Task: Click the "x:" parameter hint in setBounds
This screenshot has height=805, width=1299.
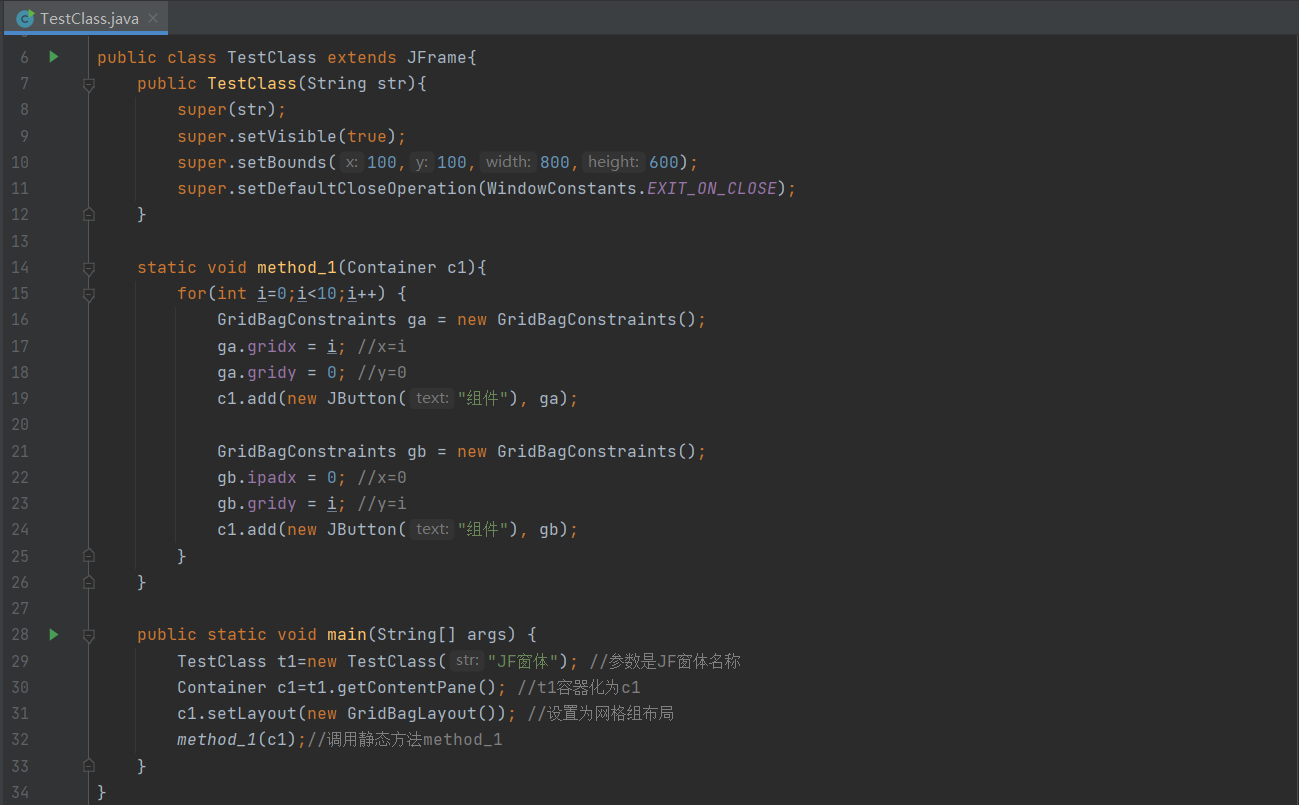Action: point(350,162)
